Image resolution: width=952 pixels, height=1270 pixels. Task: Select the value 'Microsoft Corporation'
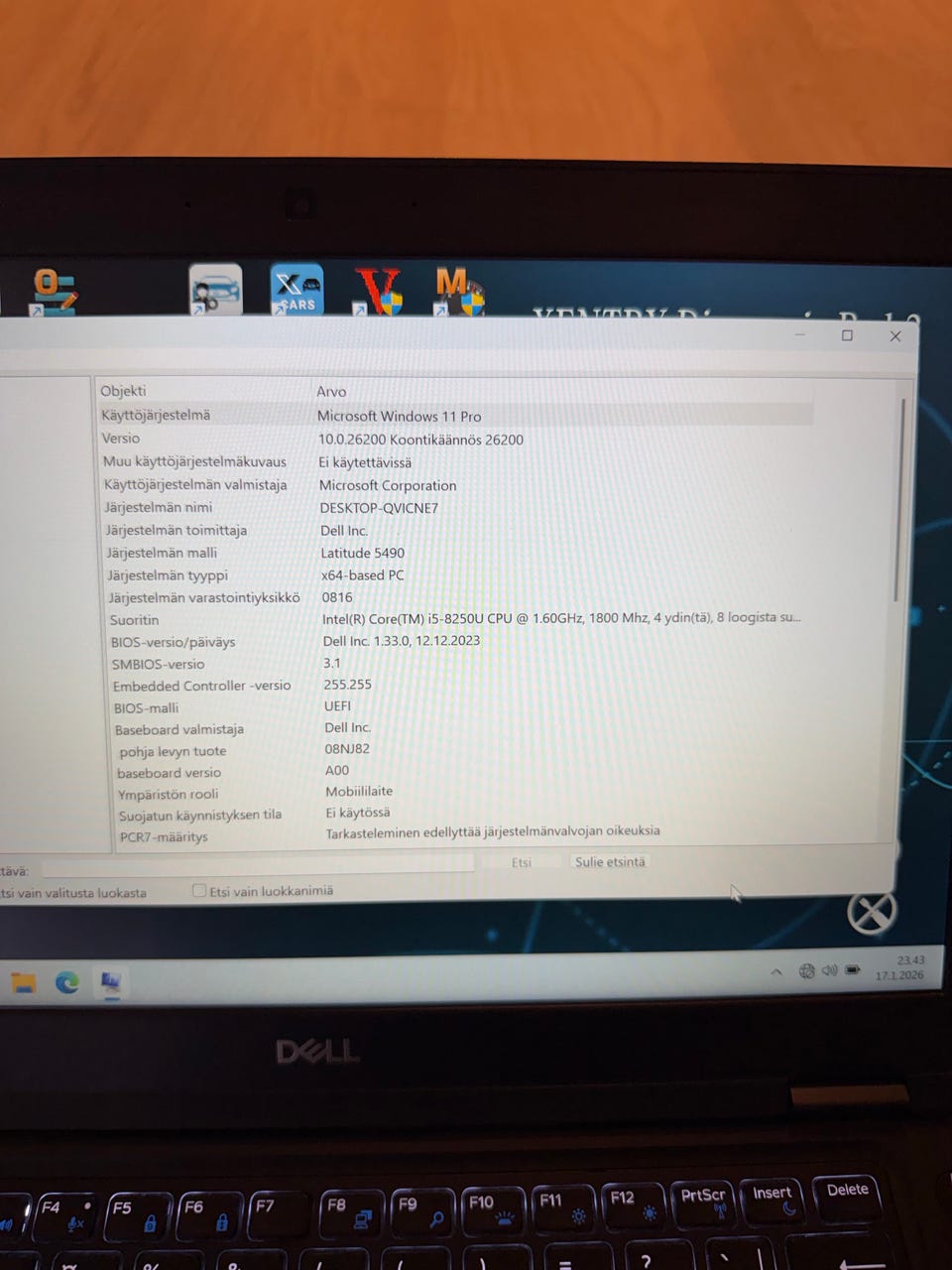388,485
